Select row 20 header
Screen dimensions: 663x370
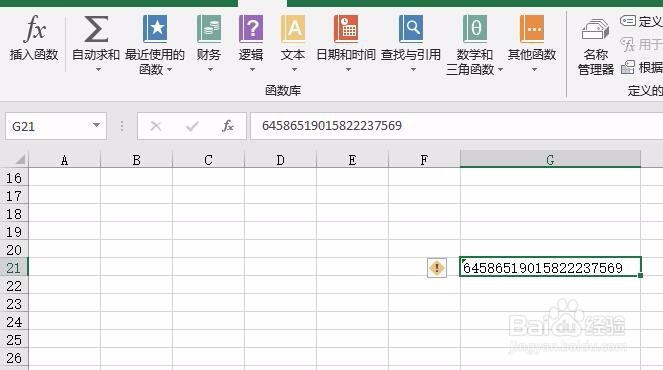tap(14, 250)
